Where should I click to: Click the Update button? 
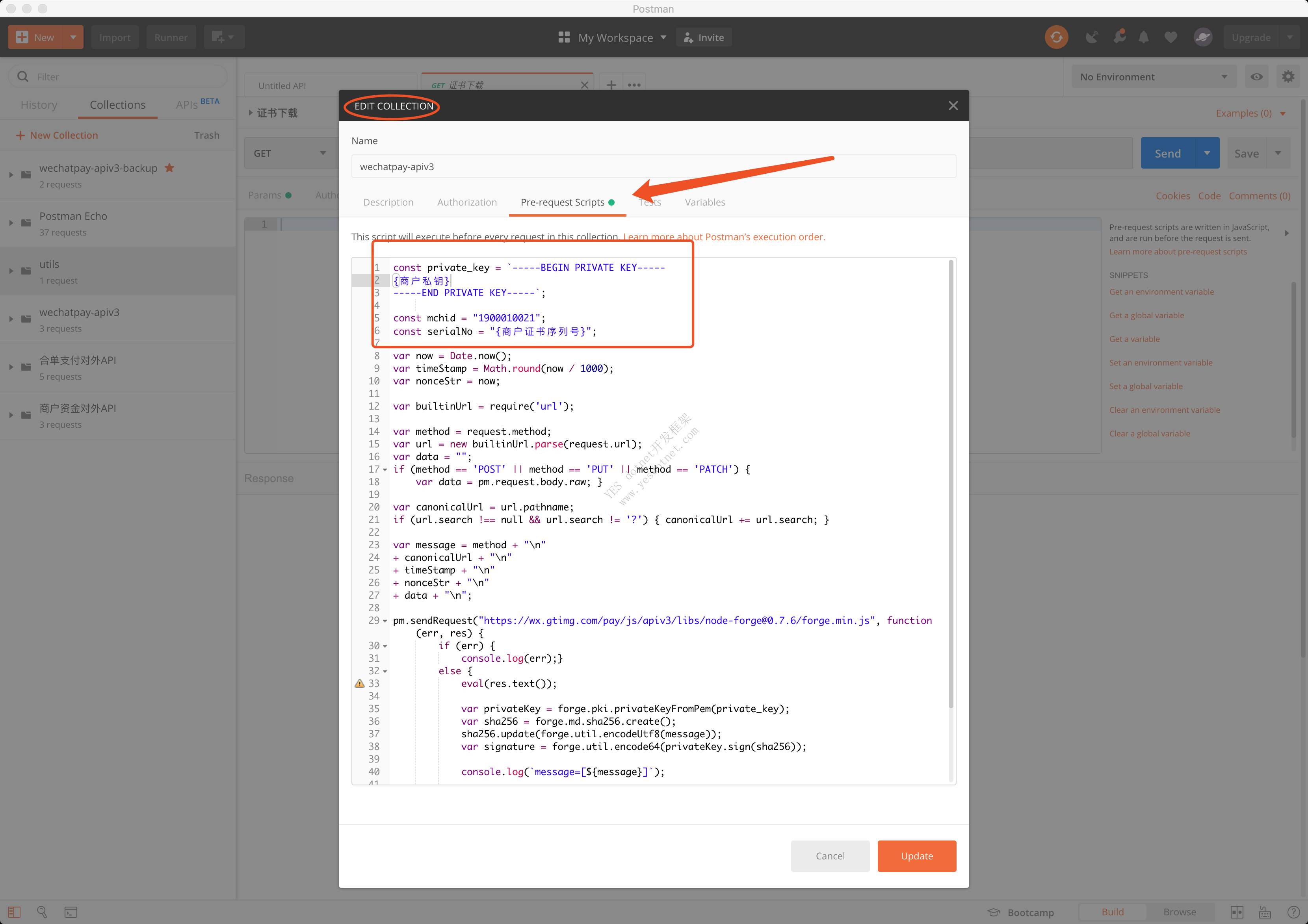(917, 855)
